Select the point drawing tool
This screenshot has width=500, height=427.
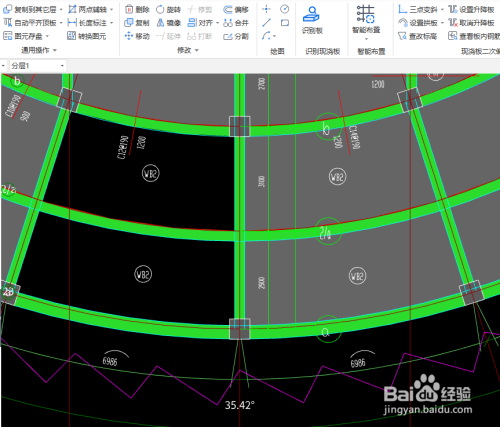click(x=266, y=9)
